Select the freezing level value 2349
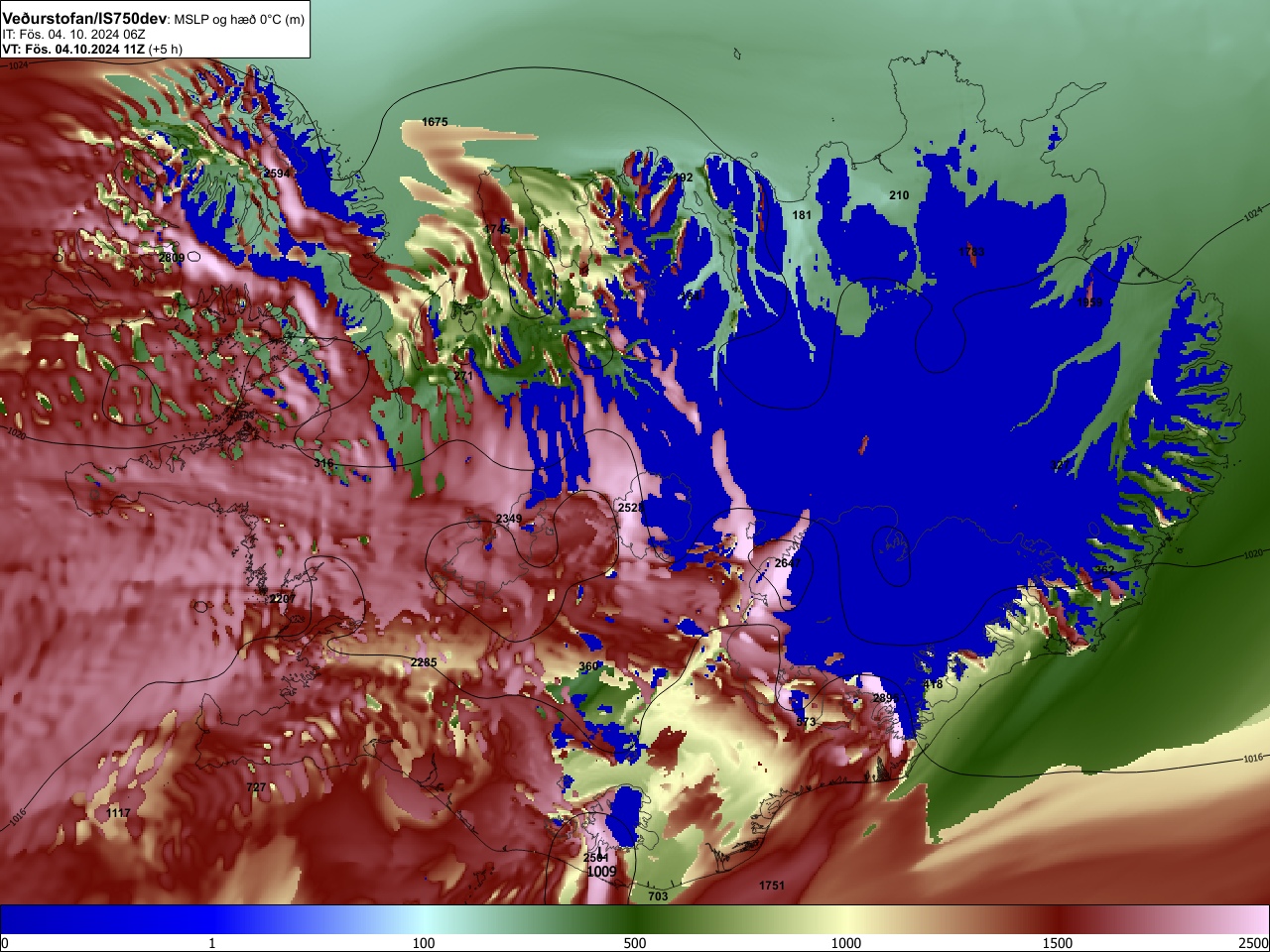Image resolution: width=1270 pixels, height=952 pixels. (509, 519)
